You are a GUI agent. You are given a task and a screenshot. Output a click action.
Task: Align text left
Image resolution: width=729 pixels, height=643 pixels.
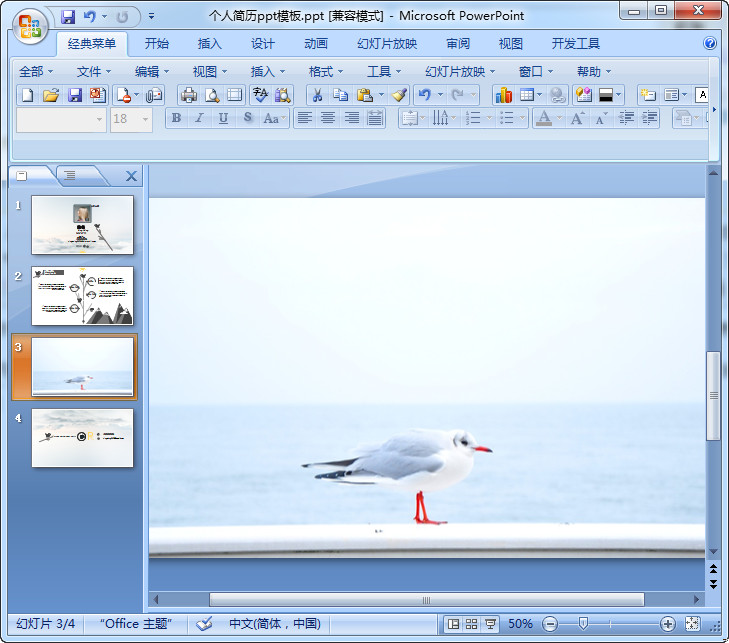tap(305, 118)
